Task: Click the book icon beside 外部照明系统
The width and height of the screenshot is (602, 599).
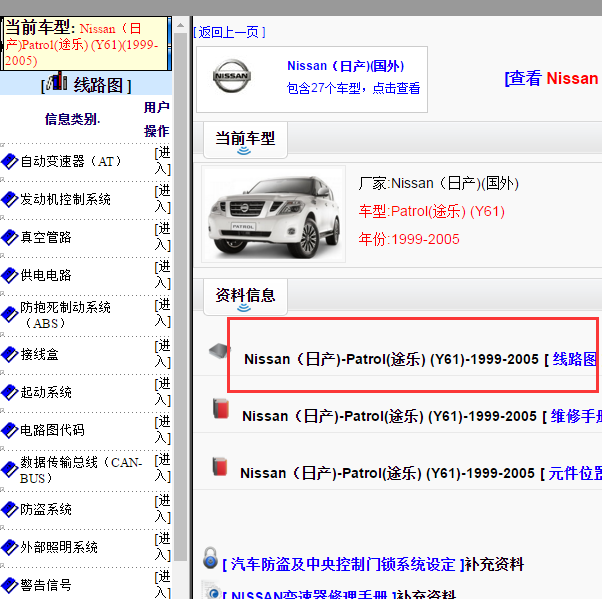Action: pos(10,547)
